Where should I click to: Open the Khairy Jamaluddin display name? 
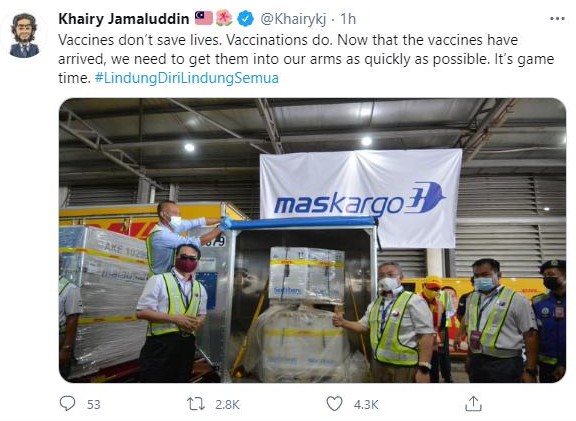[x=123, y=19]
